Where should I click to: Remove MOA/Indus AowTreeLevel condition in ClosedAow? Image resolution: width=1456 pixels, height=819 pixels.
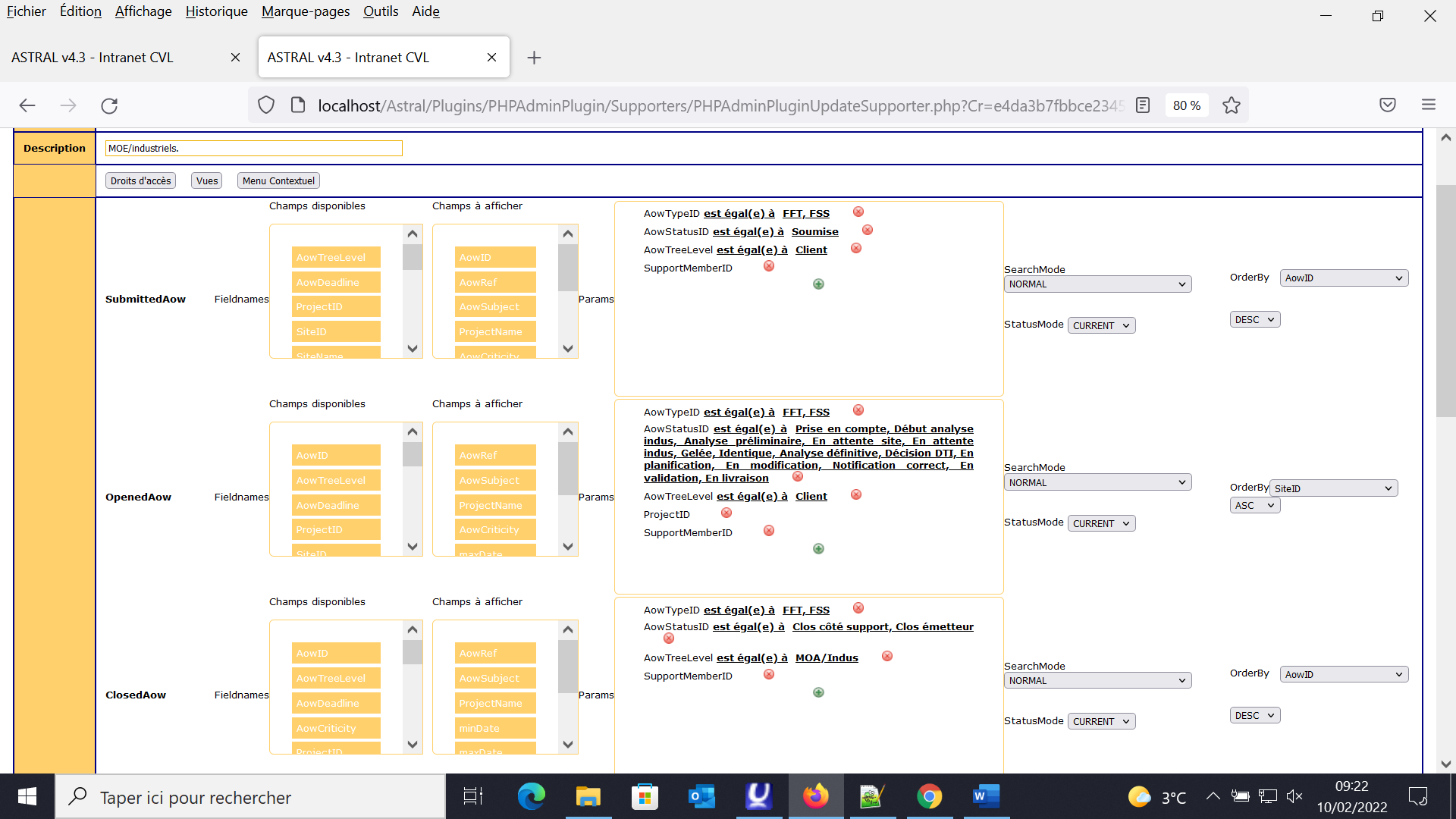click(x=887, y=657)
